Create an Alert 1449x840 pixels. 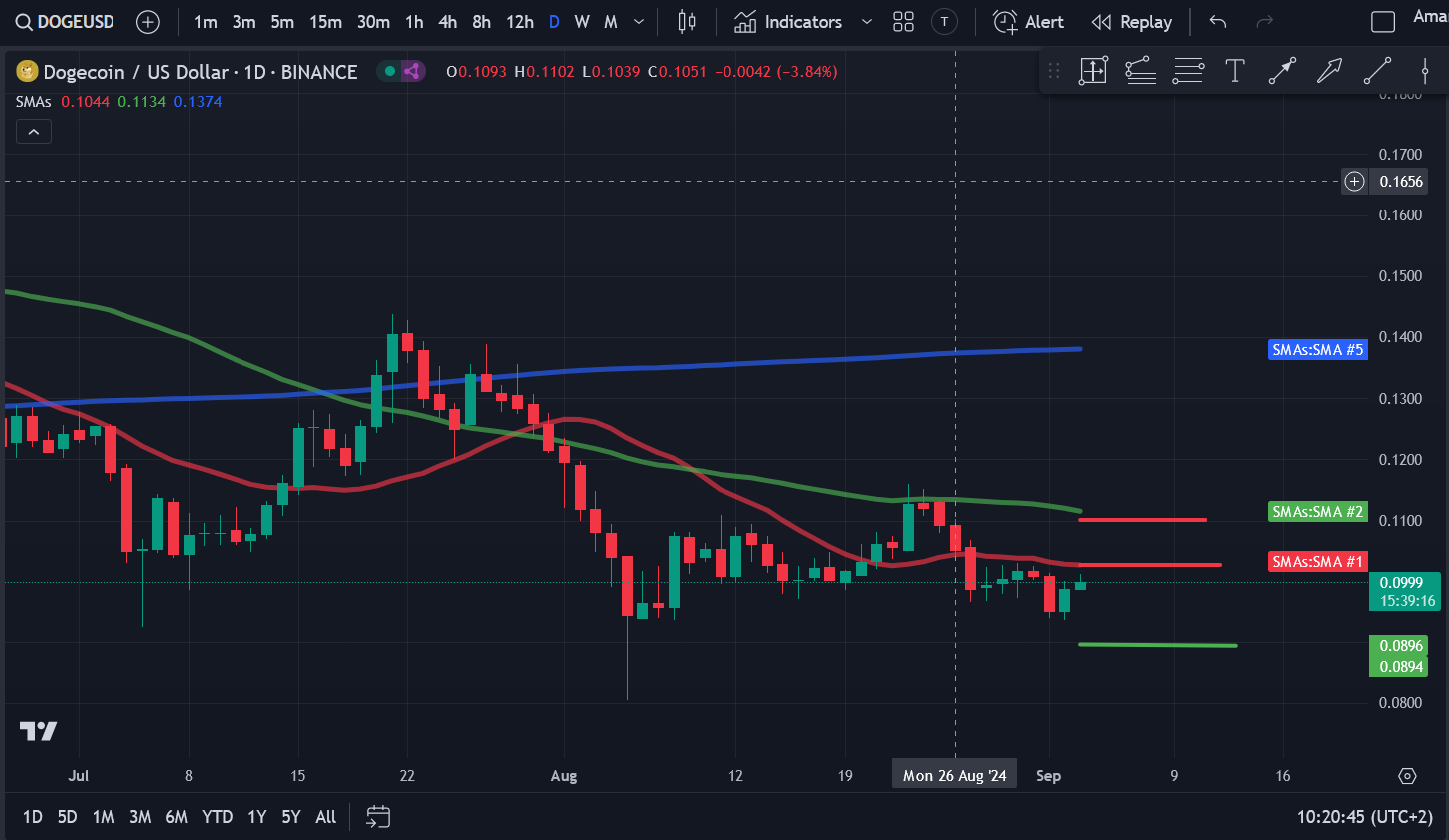click(x=1029, y=22)
